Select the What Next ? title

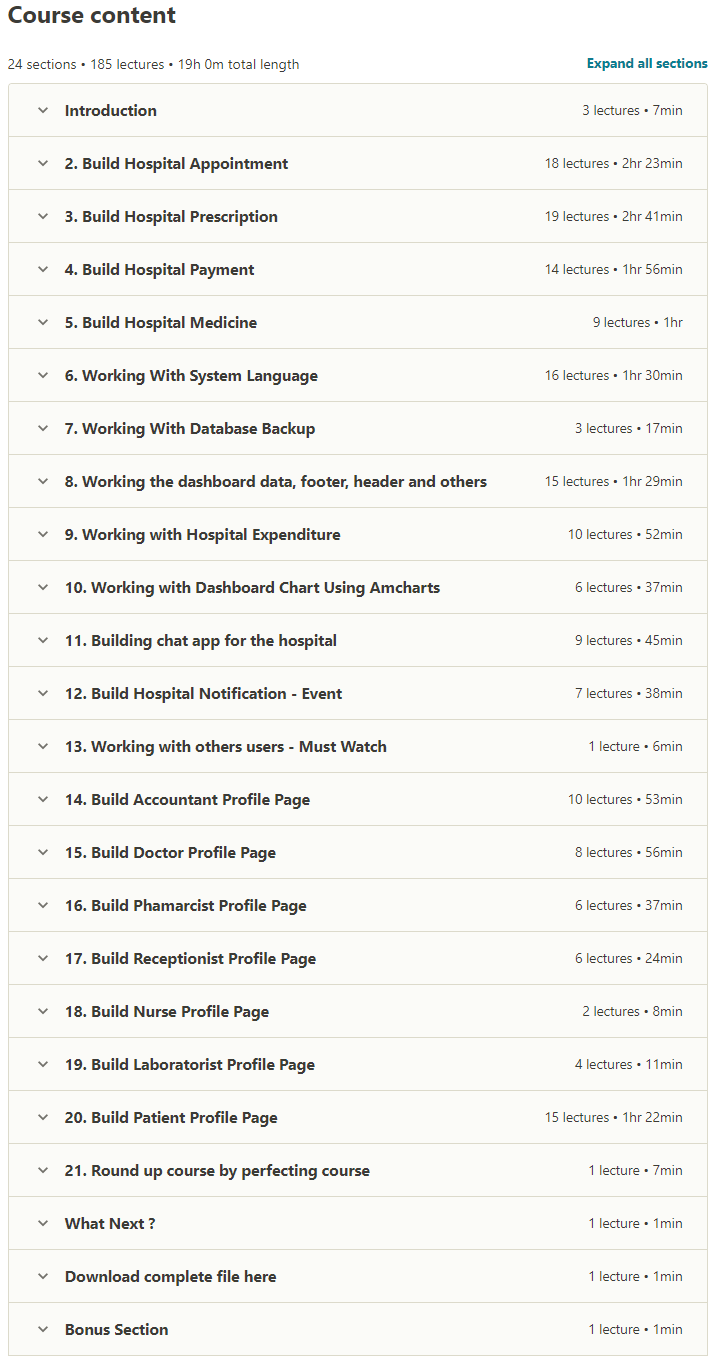click(110, 1224)
